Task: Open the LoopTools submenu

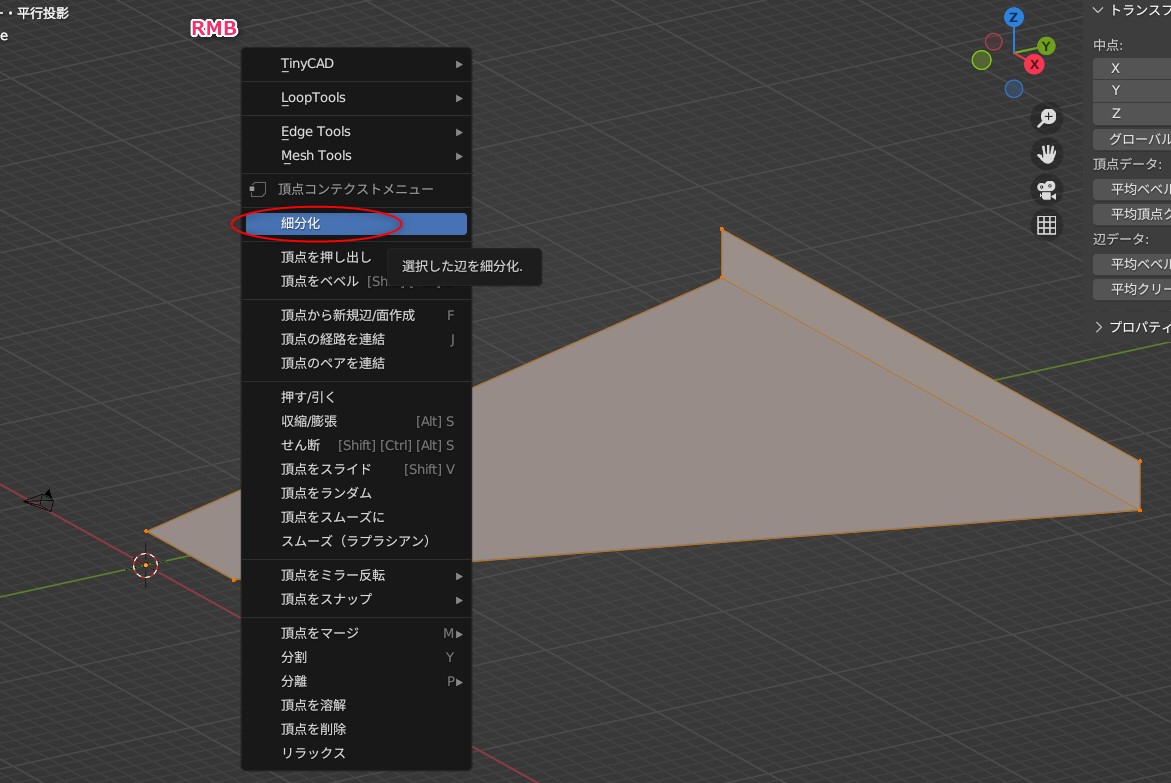Action: [x=356, y=98]
